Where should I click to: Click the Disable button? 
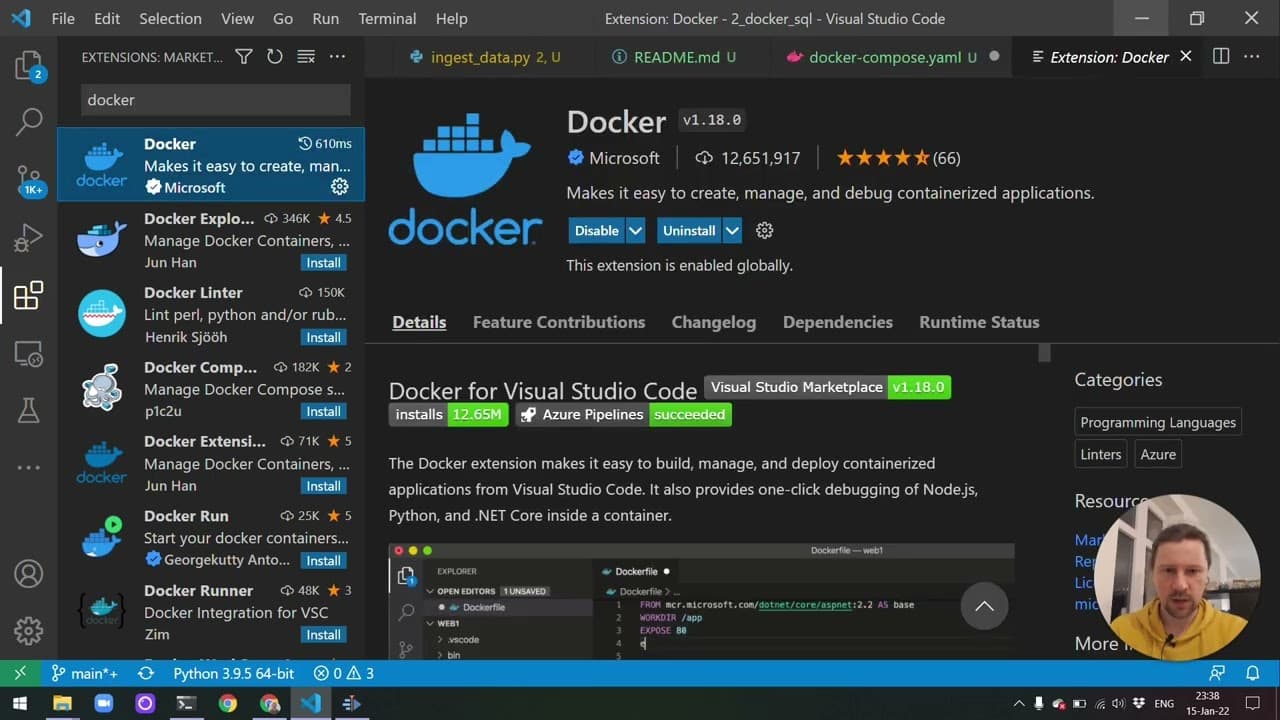pos(597,230)
